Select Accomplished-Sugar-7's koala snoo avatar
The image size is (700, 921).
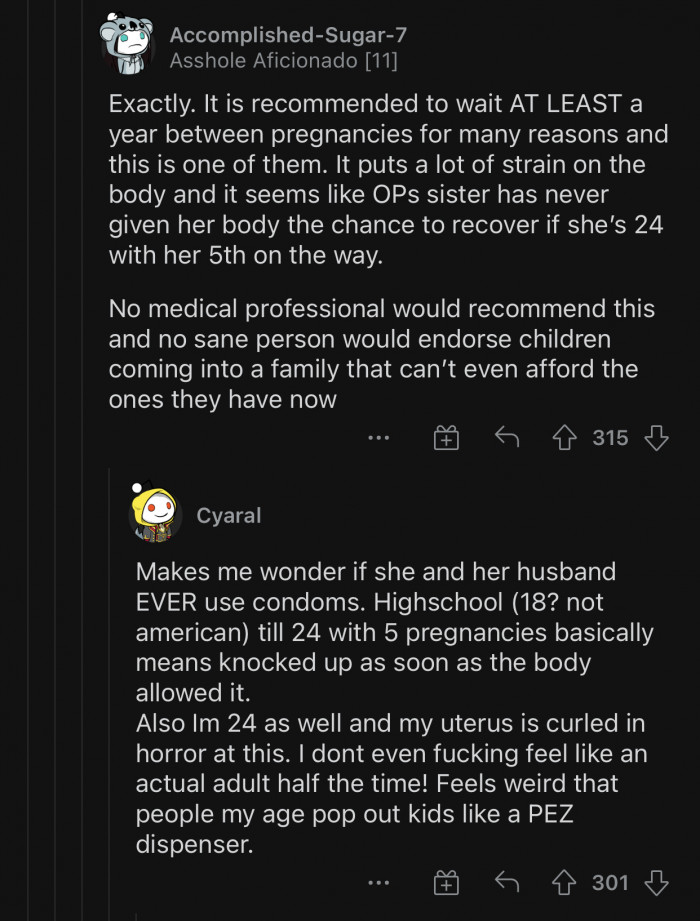(x=126, y=42)
